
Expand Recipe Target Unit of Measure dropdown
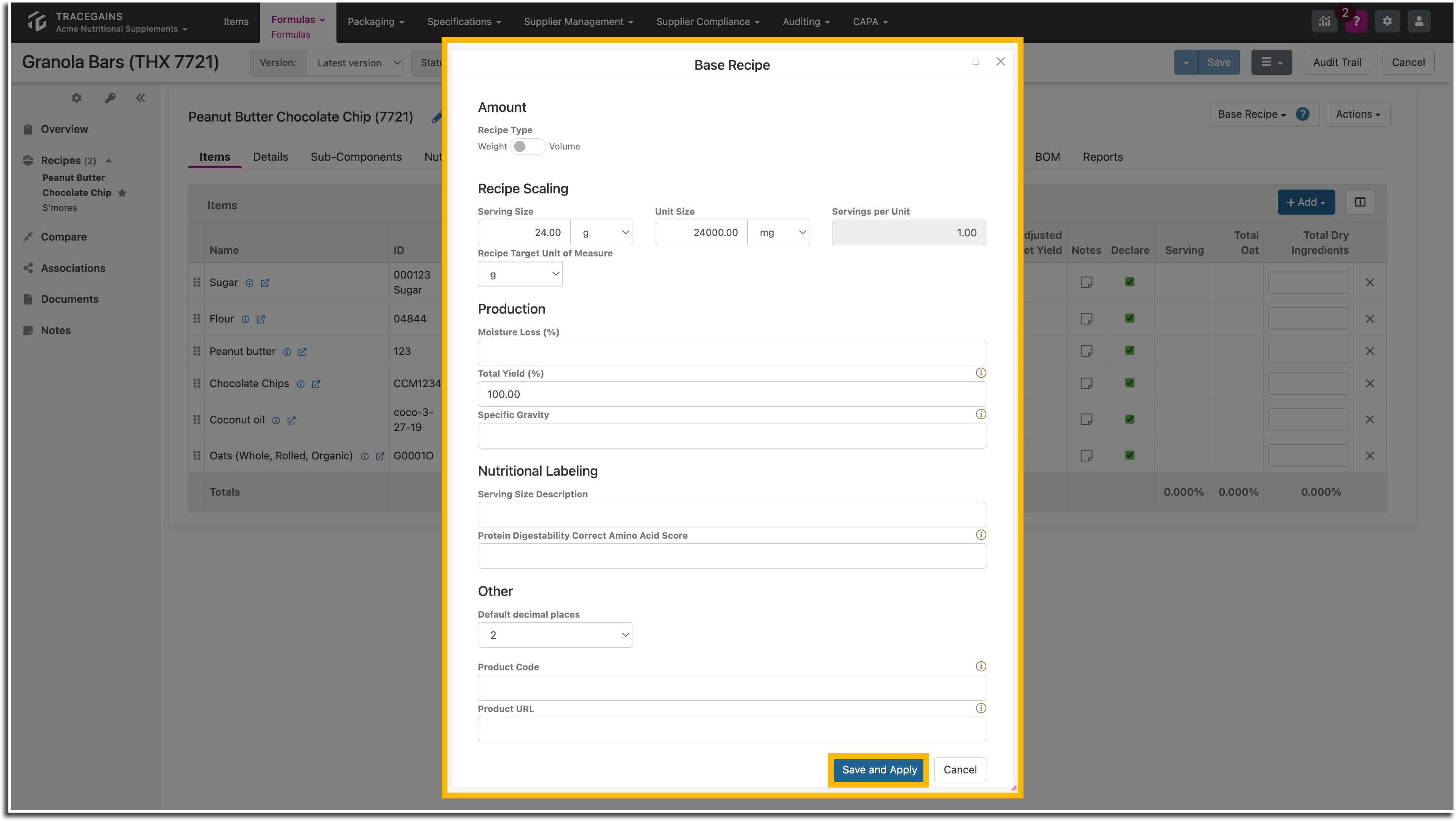tap(520, 274)
